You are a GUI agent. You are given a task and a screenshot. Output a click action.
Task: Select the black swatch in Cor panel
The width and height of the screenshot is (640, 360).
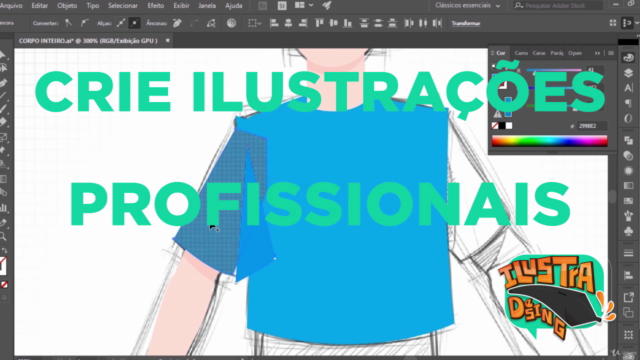tap(502, 126)
